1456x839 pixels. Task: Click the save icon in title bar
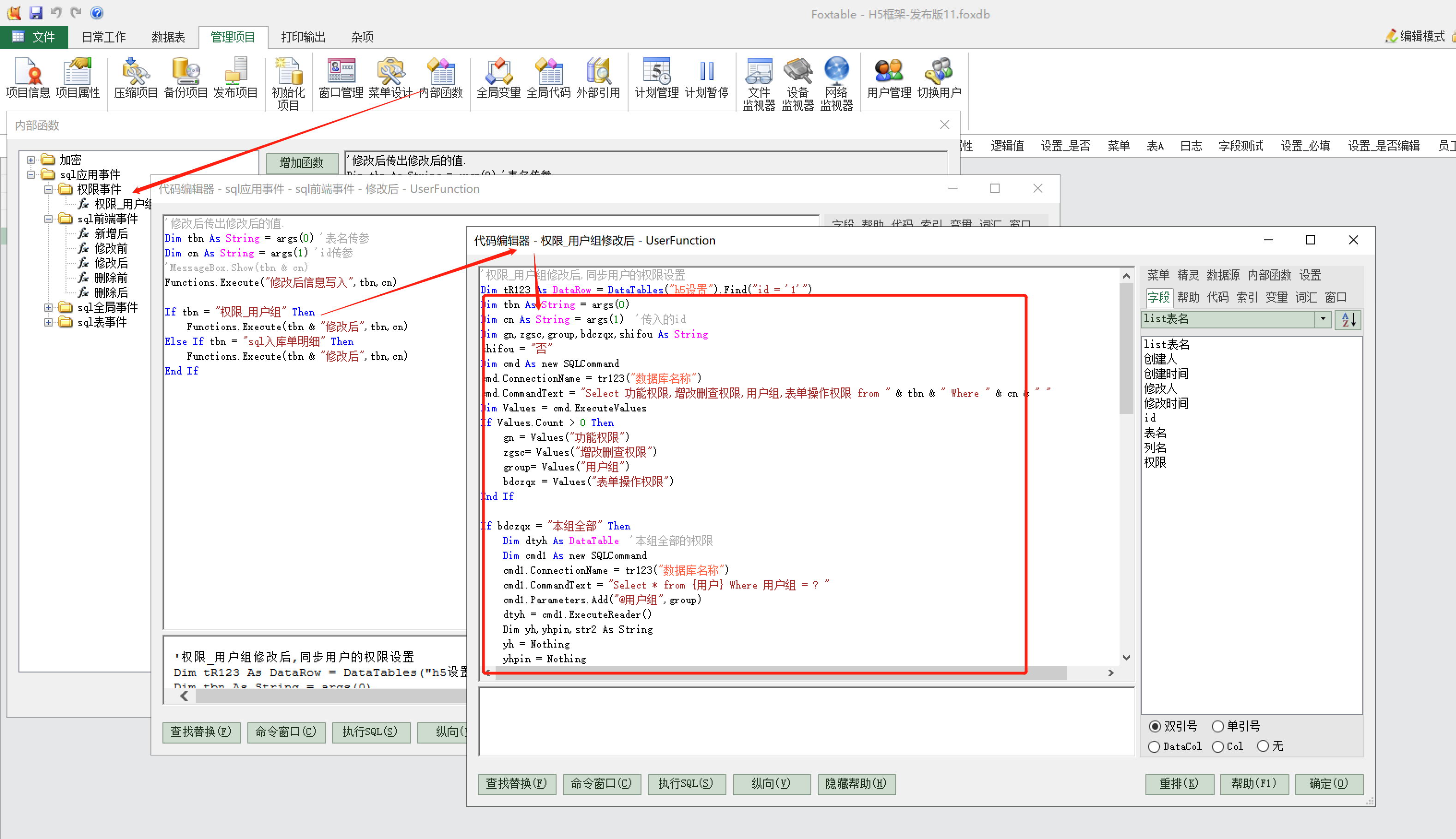coord(36,12)
